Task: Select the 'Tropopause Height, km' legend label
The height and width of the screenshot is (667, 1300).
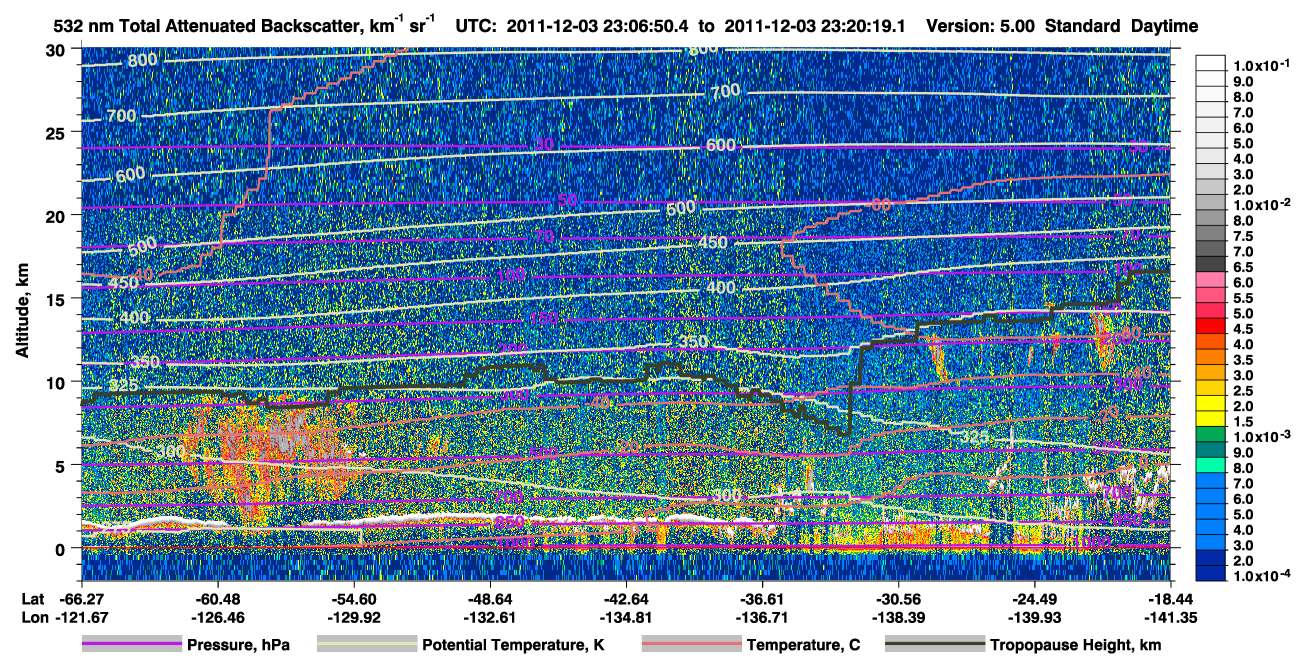Action: (1075, 645)
